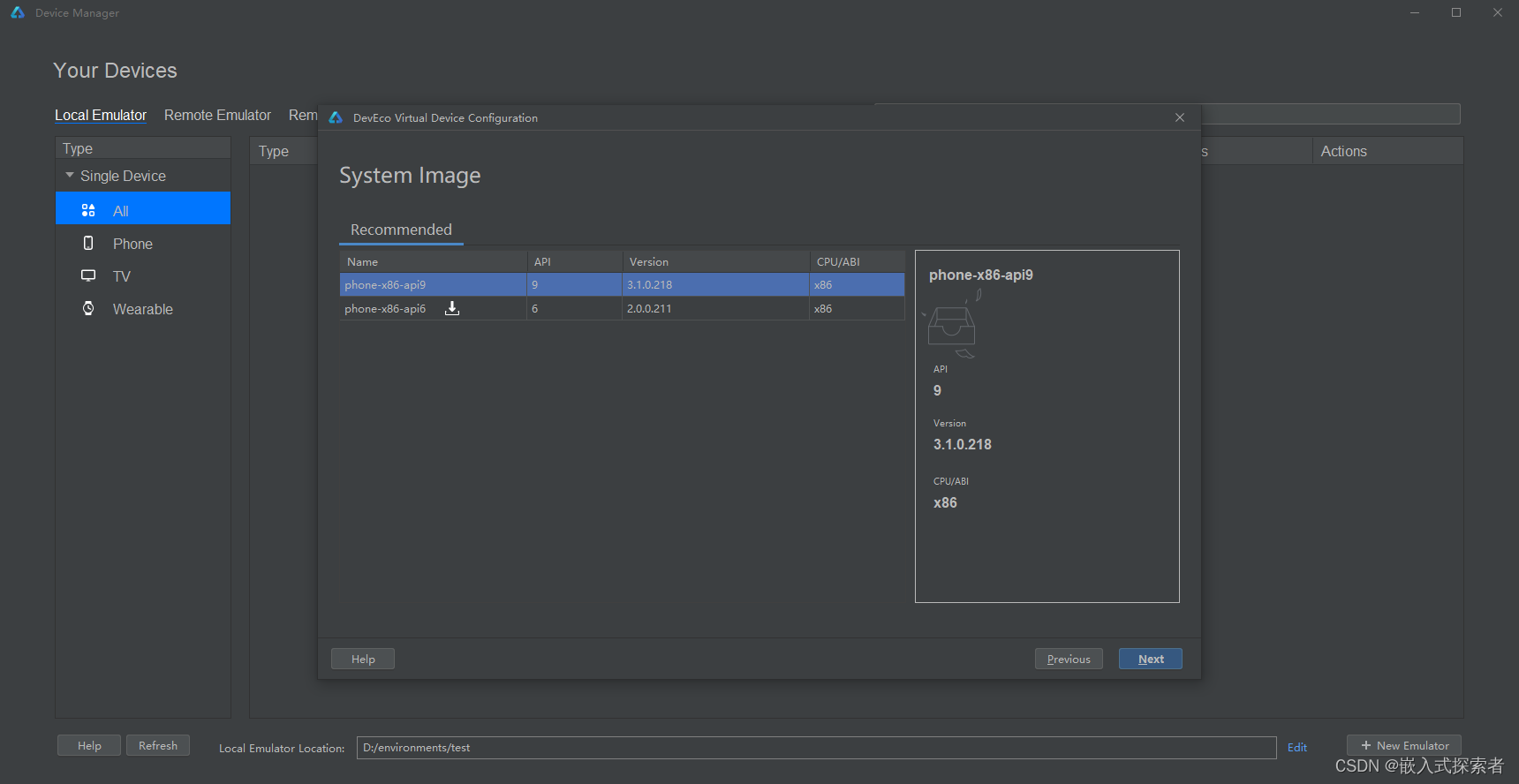Click the download icon beside phone-x86-api6
This screenshot has height=784, width=1519.
(452, 308)
